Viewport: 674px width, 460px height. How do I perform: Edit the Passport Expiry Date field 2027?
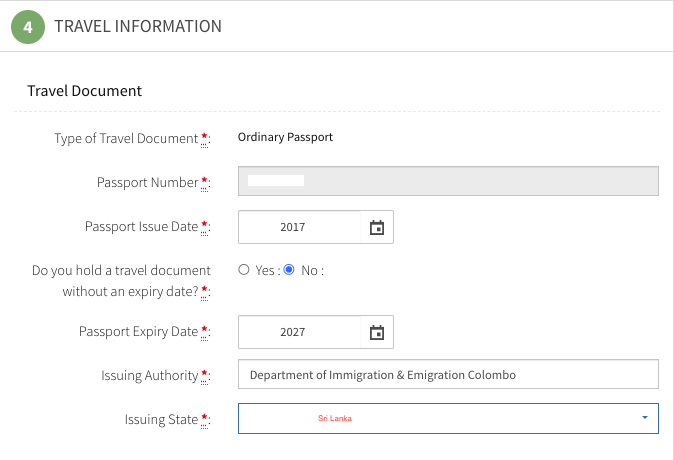300,332
